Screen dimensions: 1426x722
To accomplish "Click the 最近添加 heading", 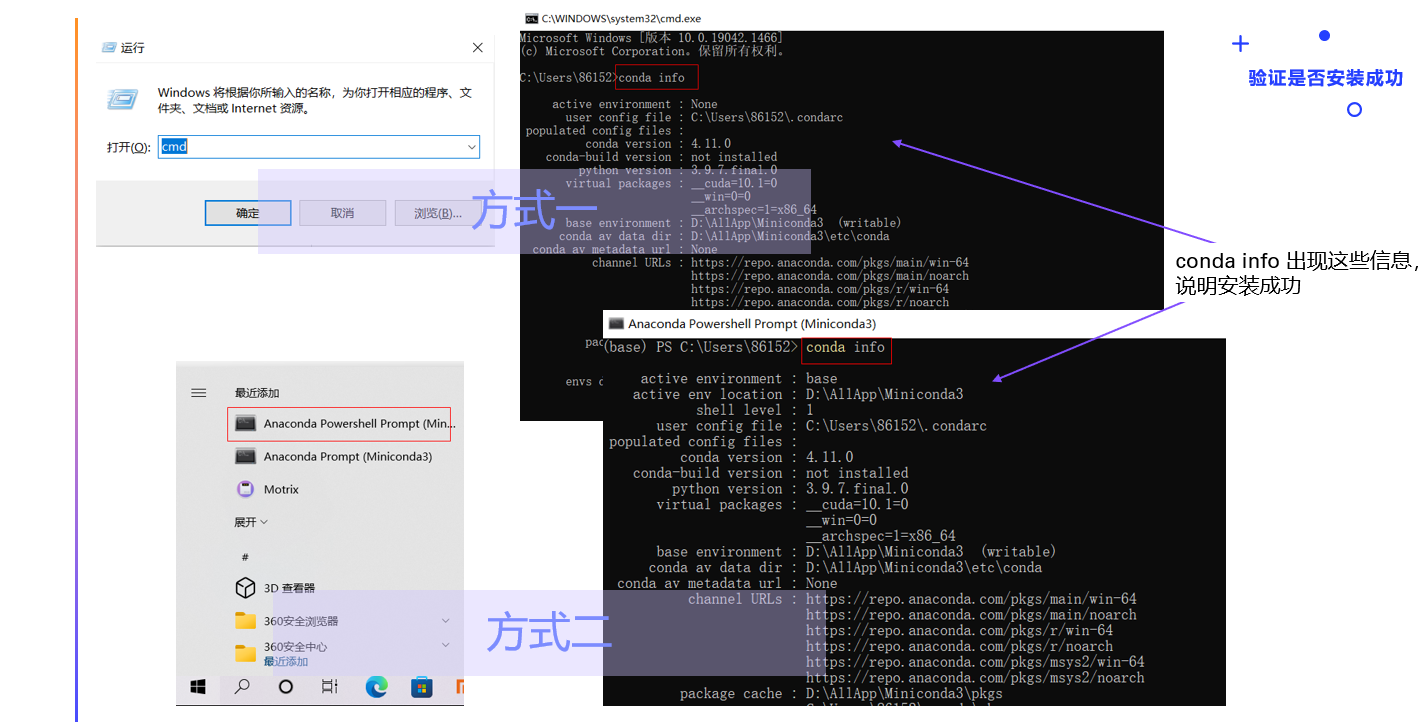I will 257,393.
